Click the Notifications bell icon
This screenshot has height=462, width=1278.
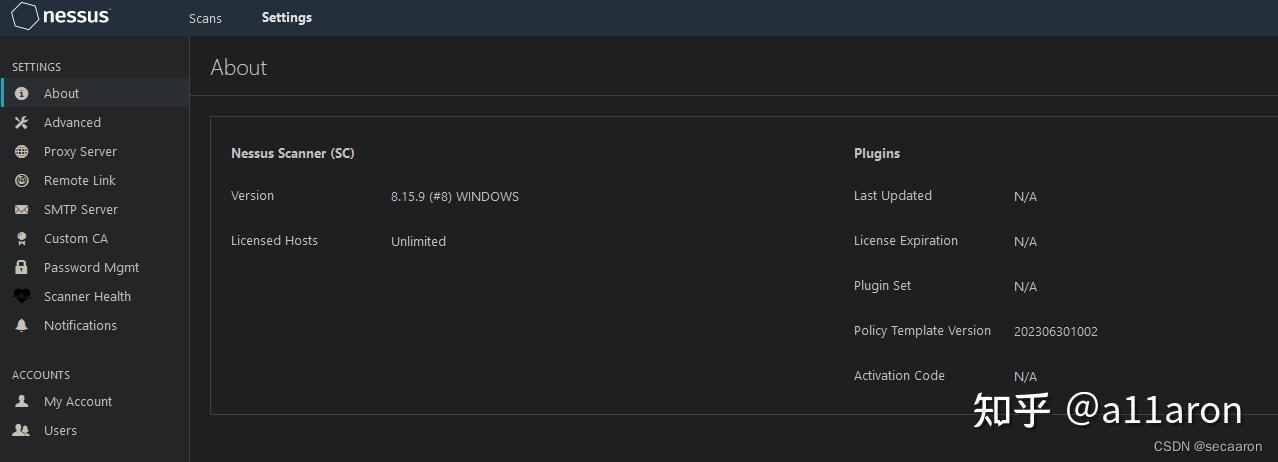tap(22, 326)
